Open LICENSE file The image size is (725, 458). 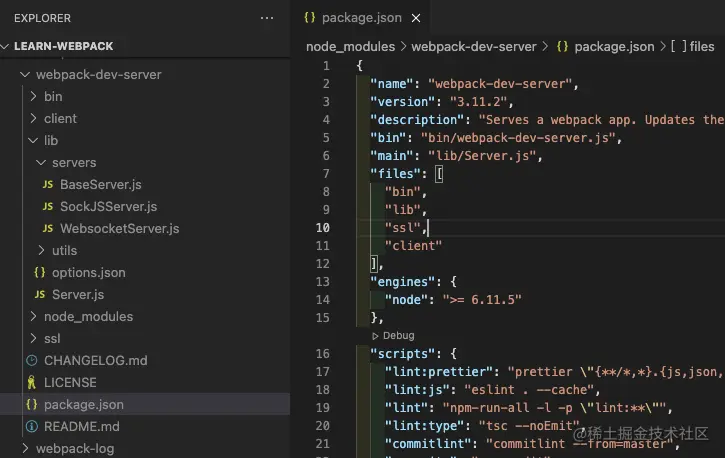click(x=70, y=383)
